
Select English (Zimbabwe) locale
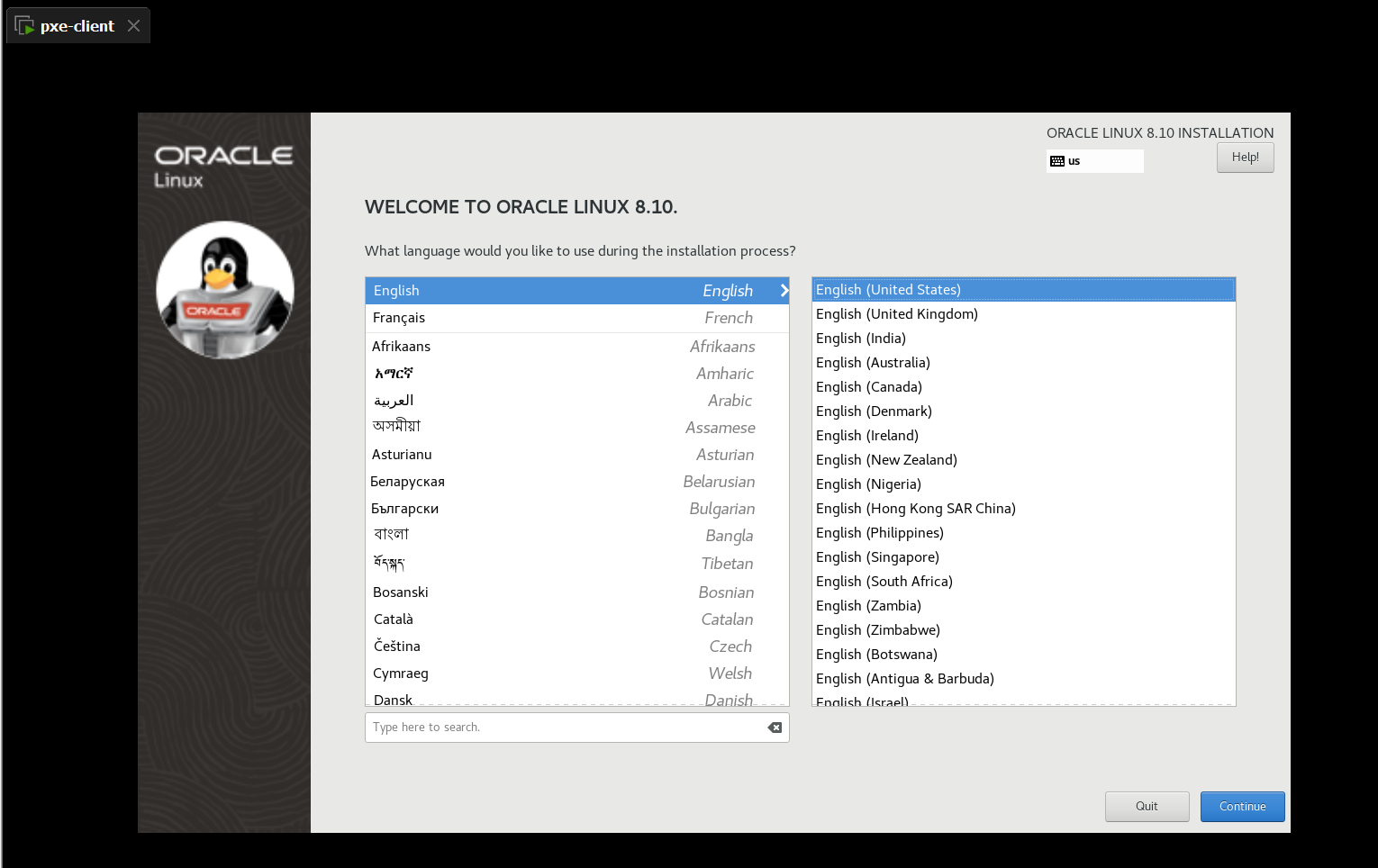tap(1024, 630)
